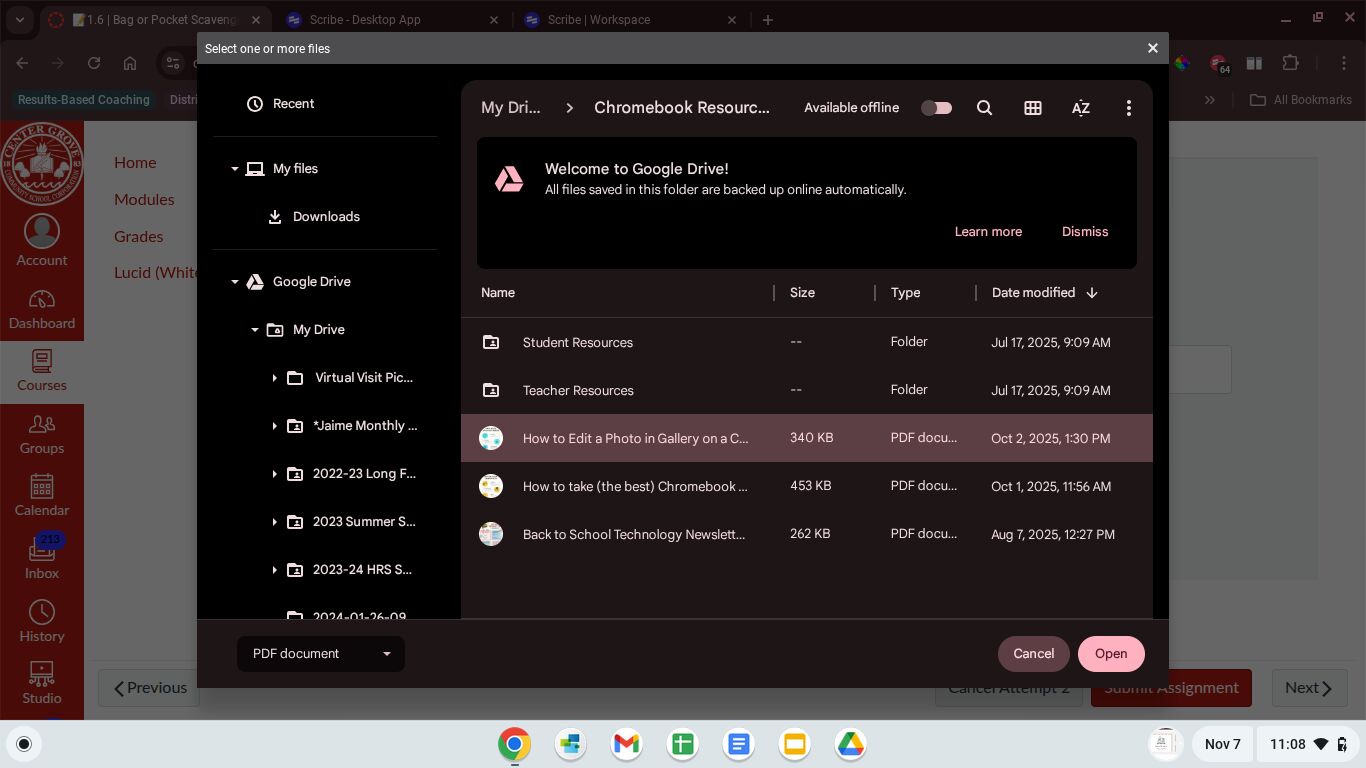Image resolution: width=1366 pixels, height=768 pixels.
Task: Switch file list to thumbnail grid view
Action: pyautogui.click(x=1033, y=108)
